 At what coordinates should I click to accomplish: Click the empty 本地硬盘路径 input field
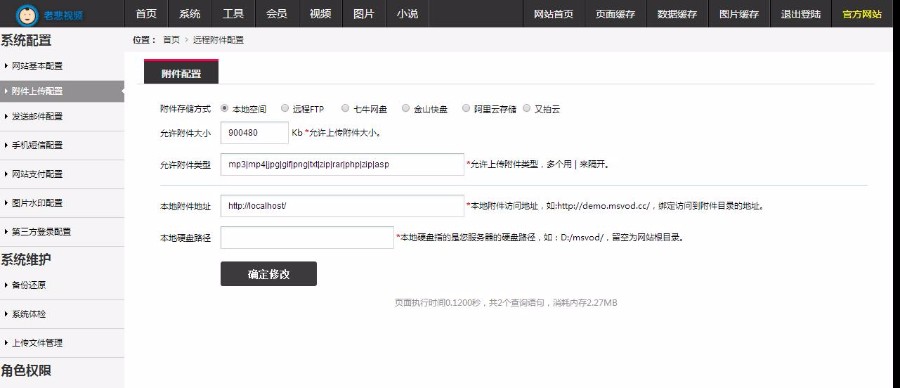(x=307, y=237)
